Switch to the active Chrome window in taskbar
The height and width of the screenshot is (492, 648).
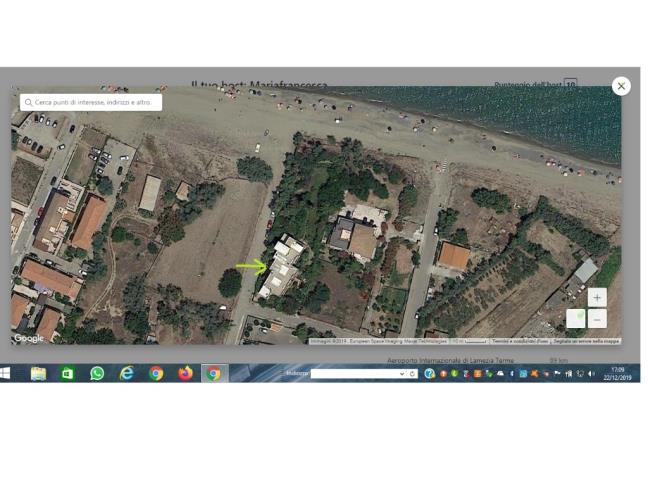[213, 373]
